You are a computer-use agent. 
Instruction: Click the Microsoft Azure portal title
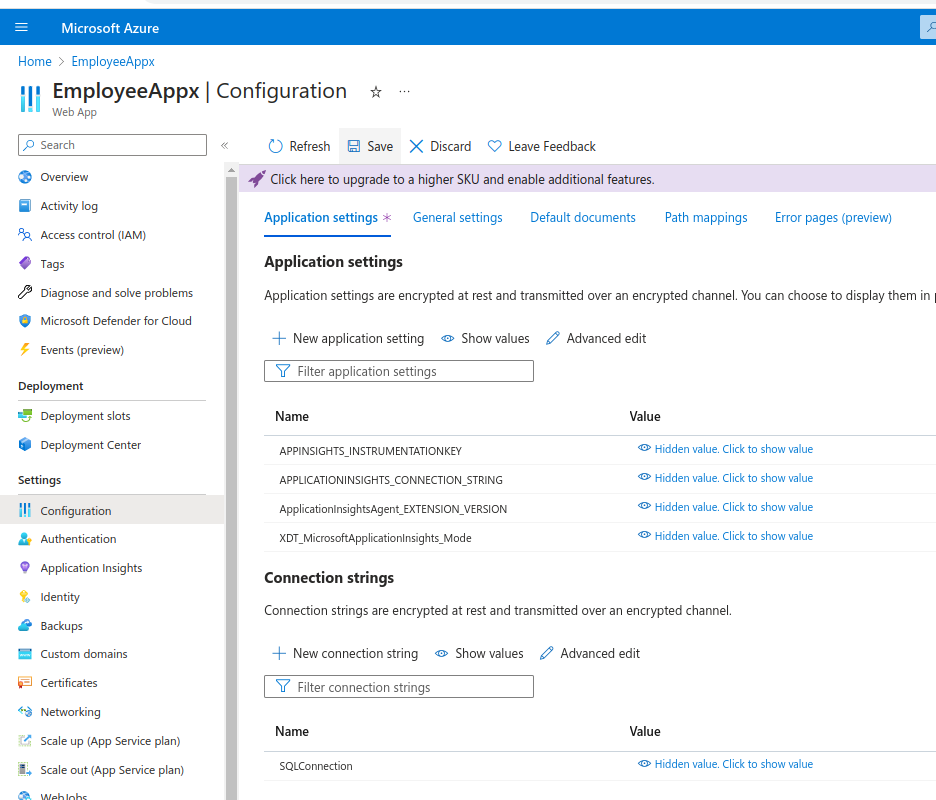pos(110,28)
